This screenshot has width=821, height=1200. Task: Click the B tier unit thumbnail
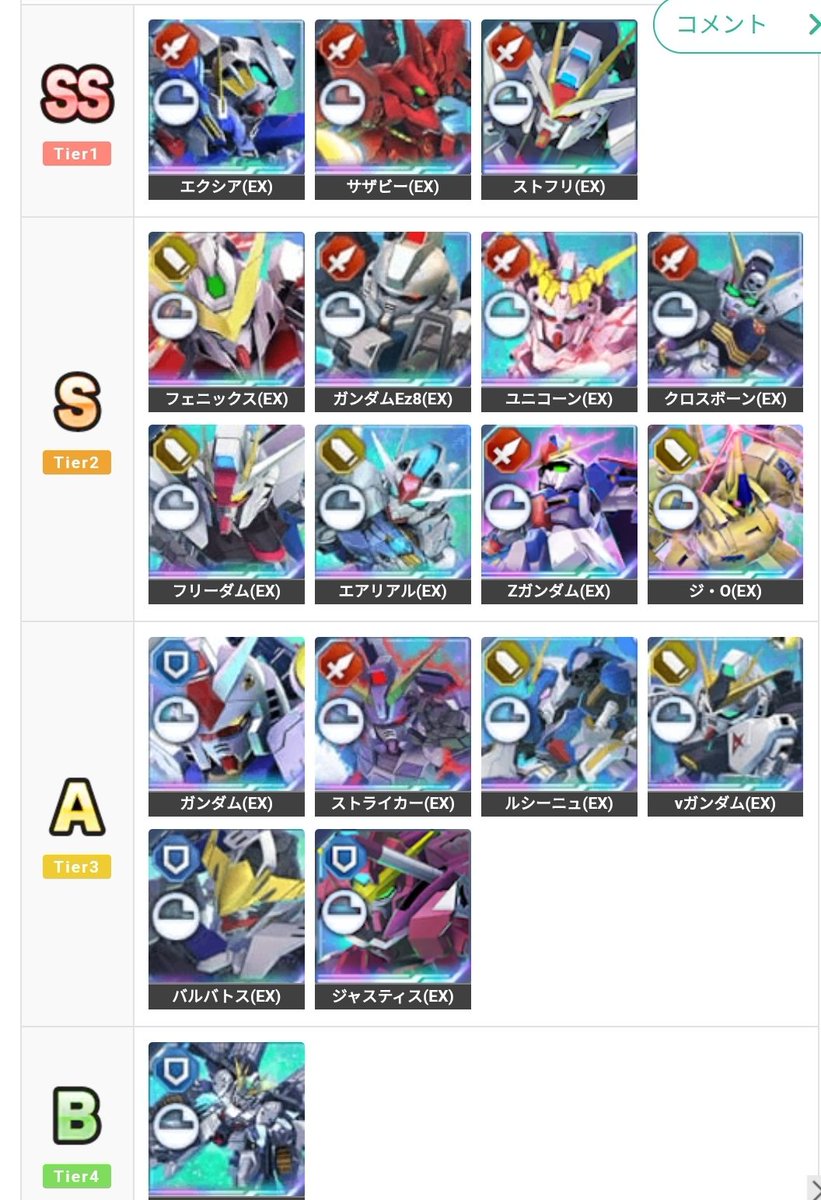tap(226, 1120)
